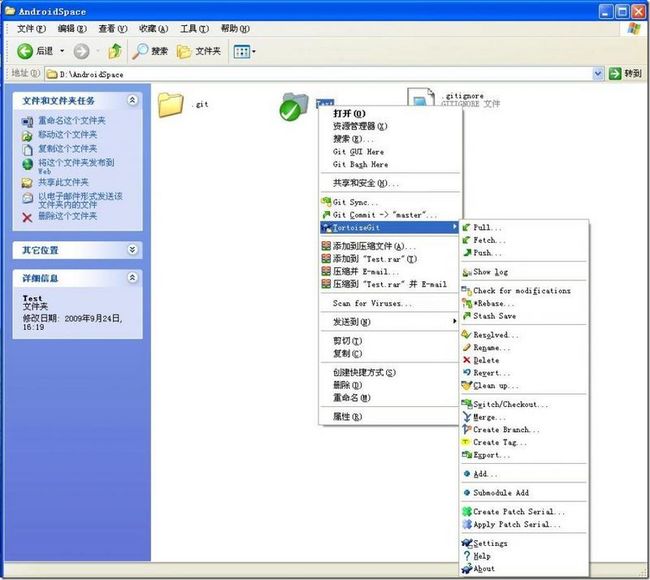
Task: Expand the 其它位置 panel
Action: coord(132,250)
